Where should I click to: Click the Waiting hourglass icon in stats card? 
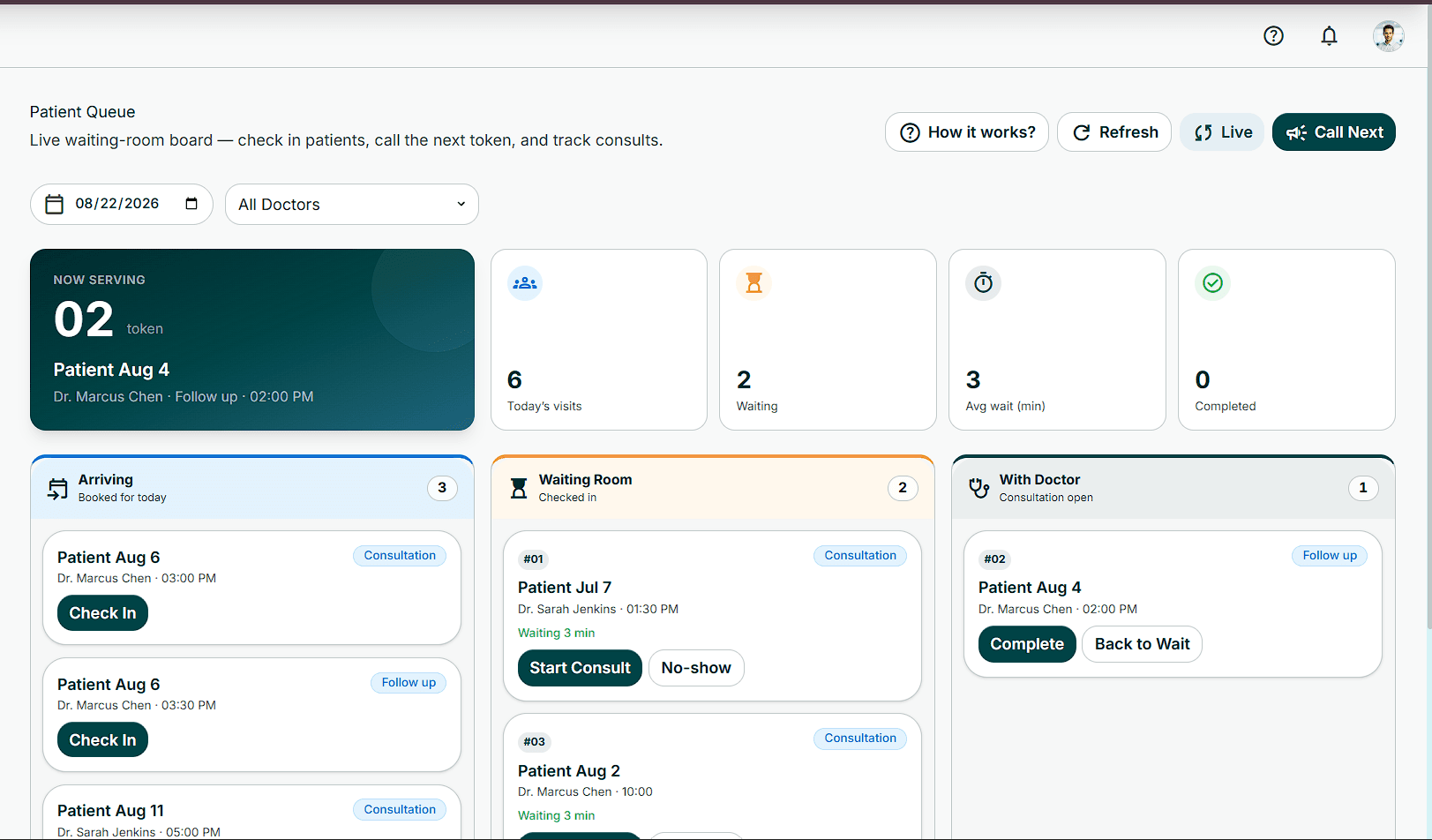point(754,283)
